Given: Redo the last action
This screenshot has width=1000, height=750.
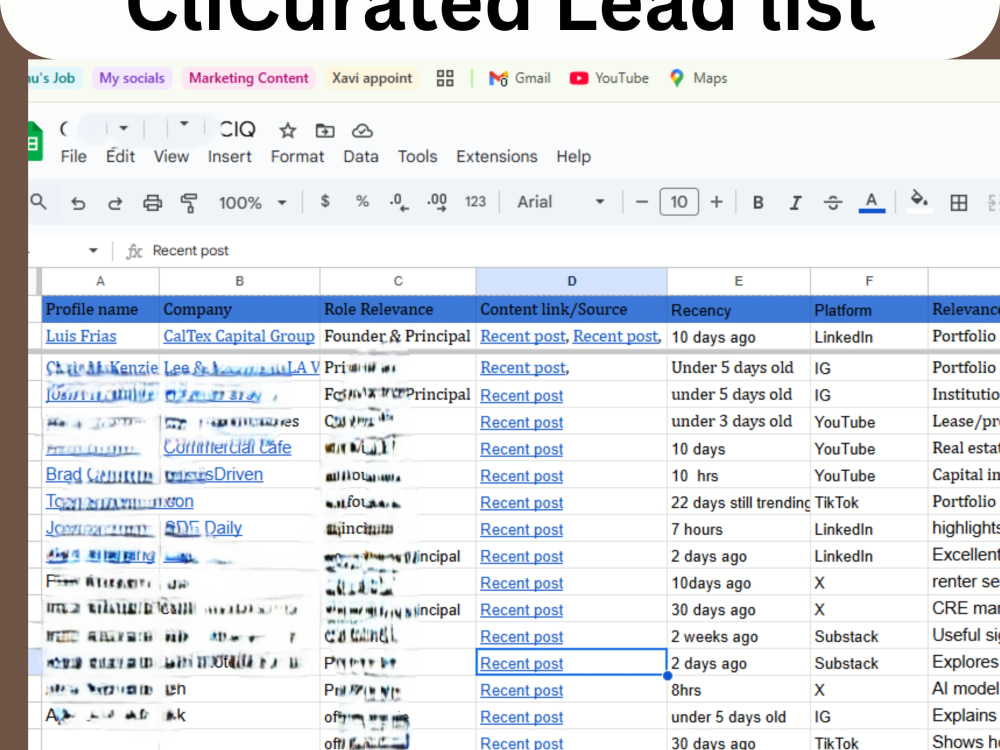Looking at the screenshot, I should tap(115, 203).
